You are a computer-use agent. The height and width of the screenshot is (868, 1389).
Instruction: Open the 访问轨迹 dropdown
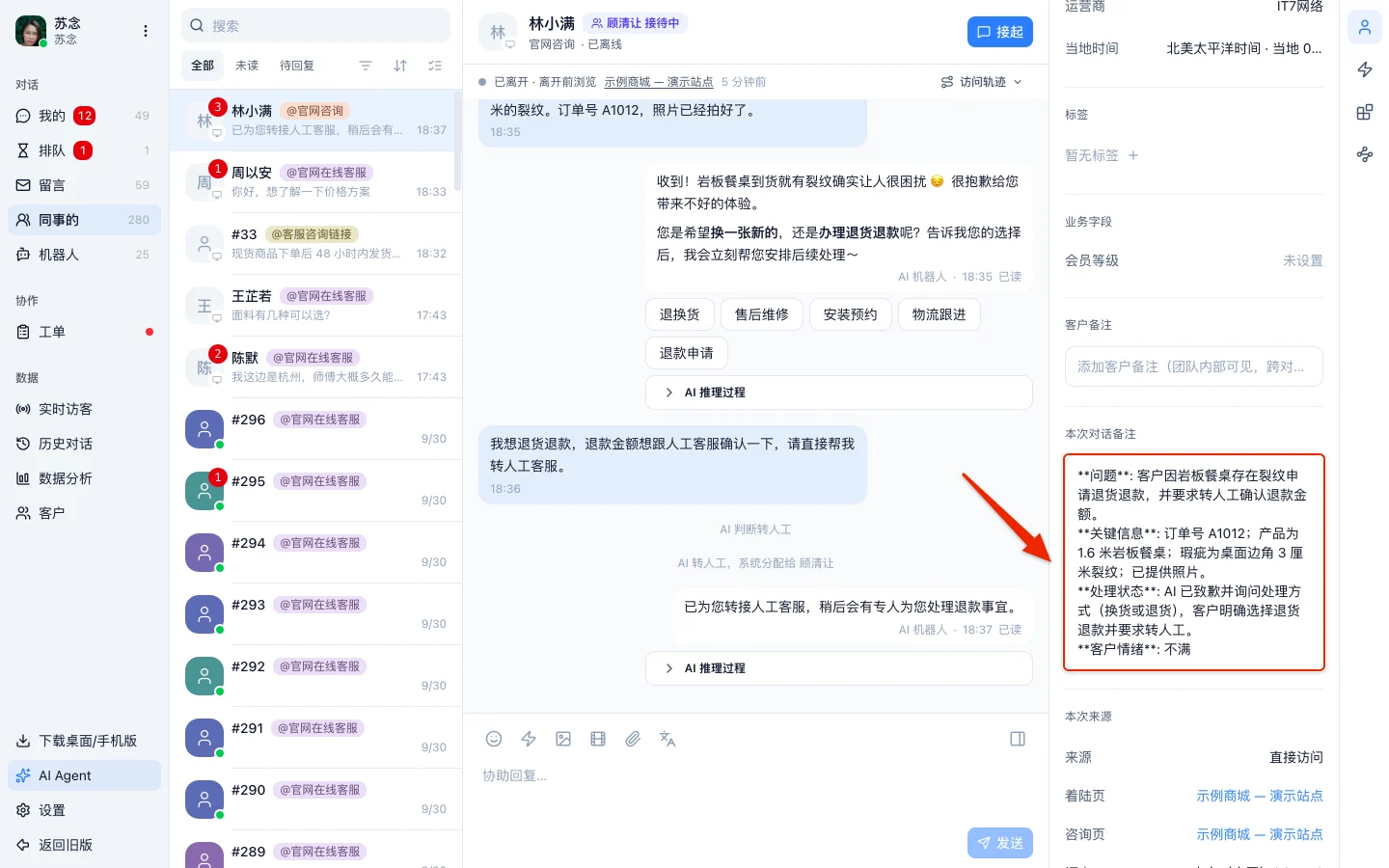tap(982, 82)
